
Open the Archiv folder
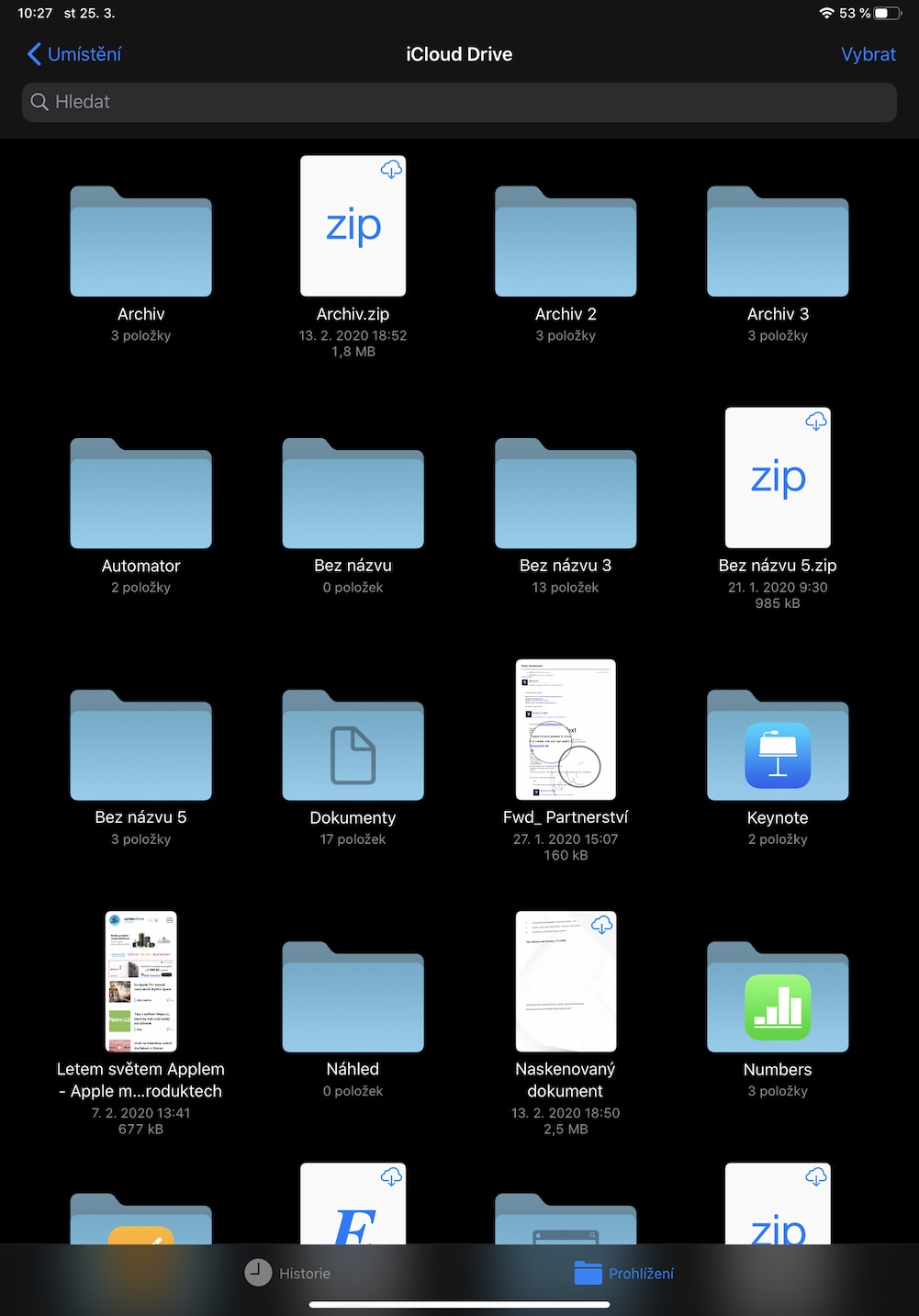click(x=141, y=242)
